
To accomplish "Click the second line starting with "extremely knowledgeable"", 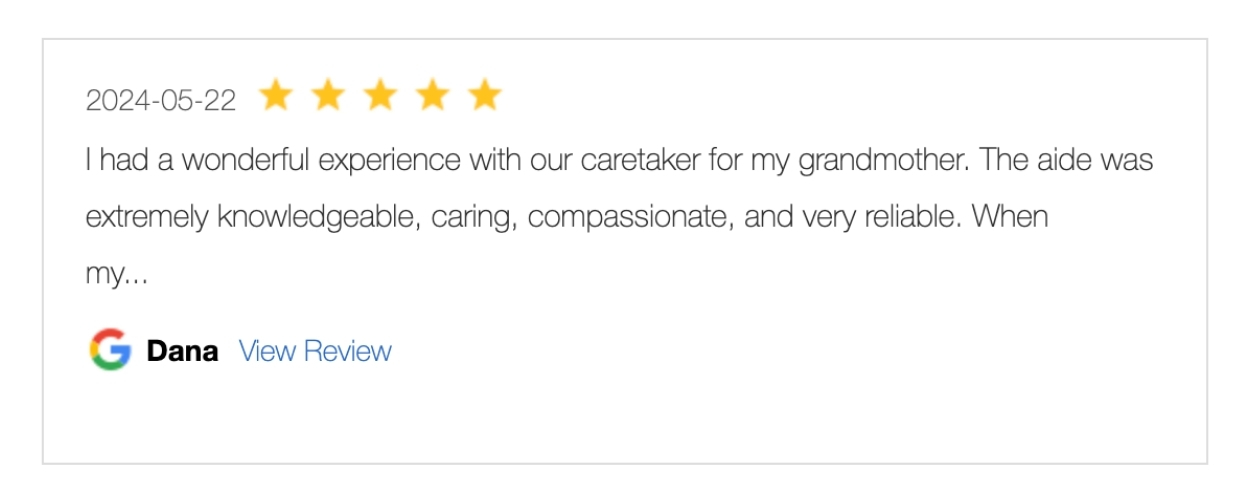I will 567,217.
